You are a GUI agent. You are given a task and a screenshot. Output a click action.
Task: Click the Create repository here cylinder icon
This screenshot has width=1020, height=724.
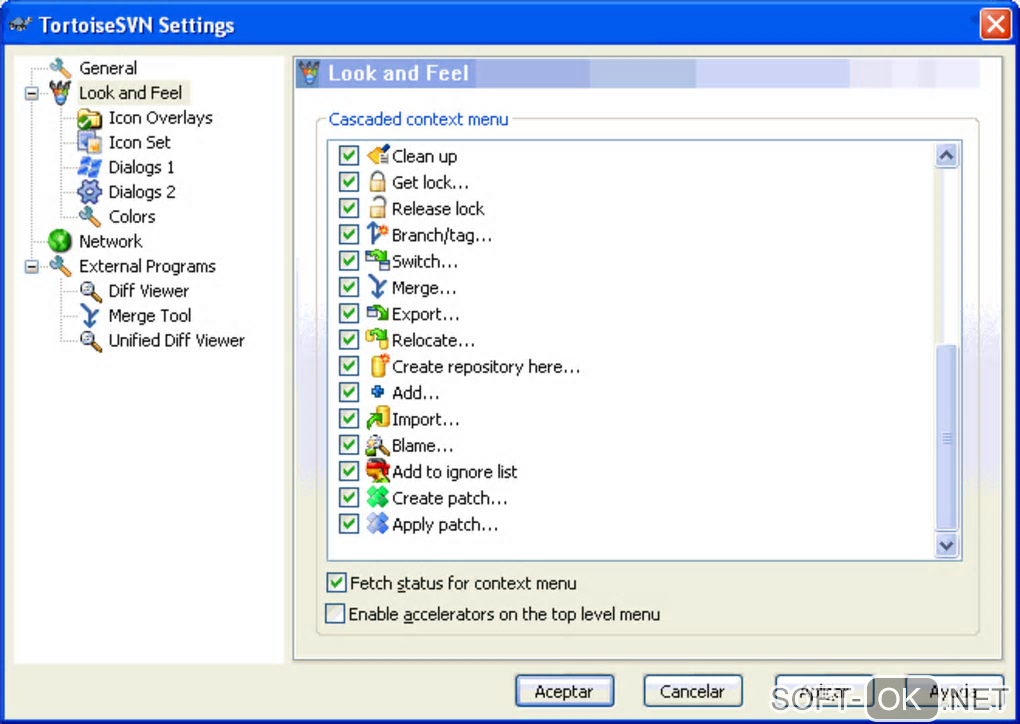click(379, 366)
